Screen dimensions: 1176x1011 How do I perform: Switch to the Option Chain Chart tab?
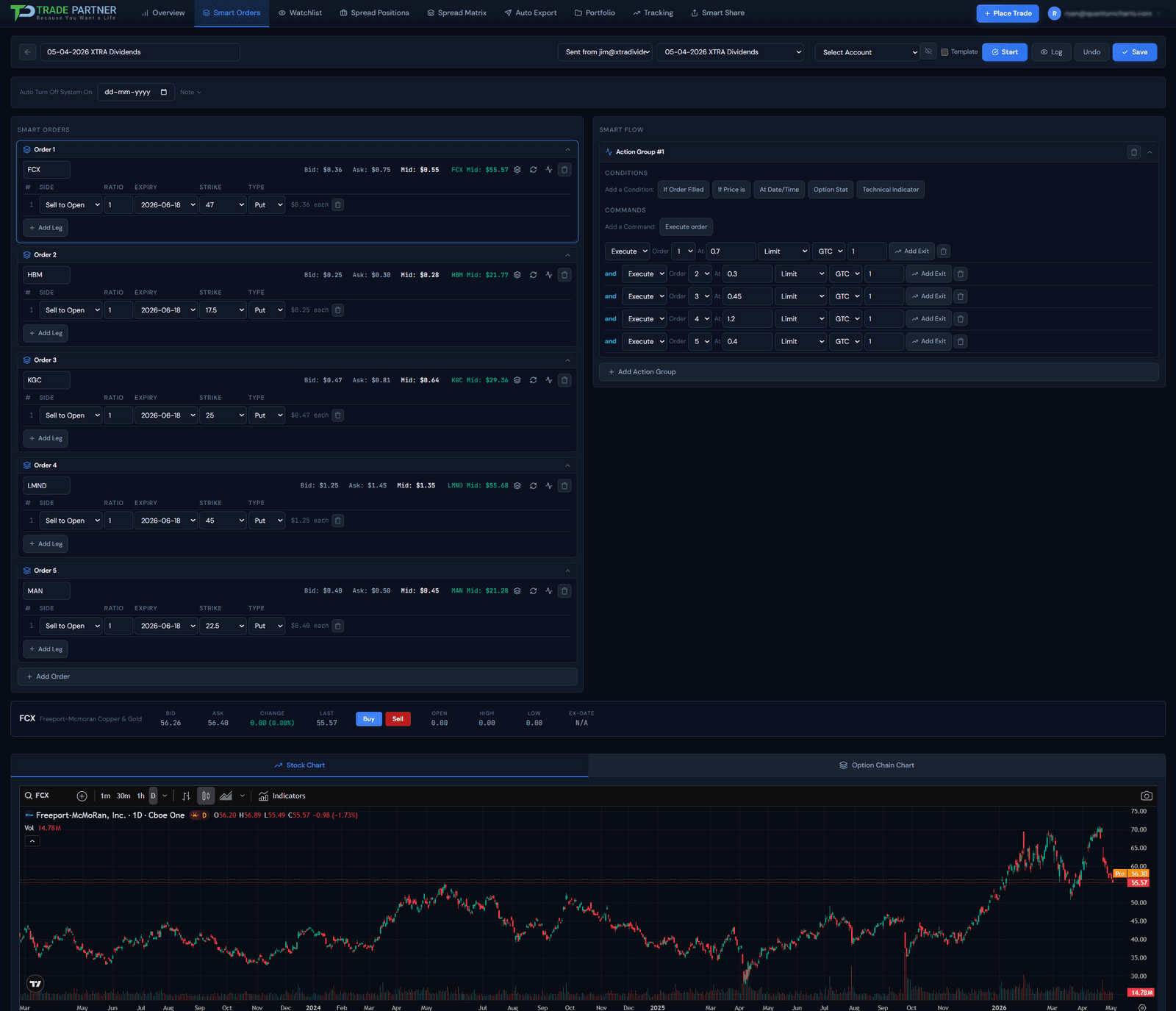tap(877, 765)
